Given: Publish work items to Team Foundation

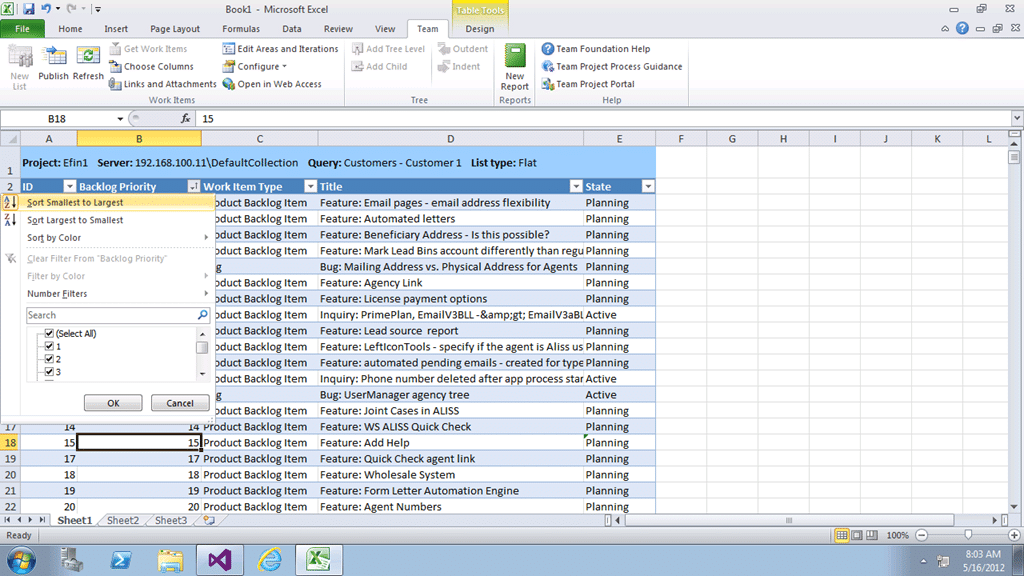Looking at the screenshot, I should click(54, 63).
